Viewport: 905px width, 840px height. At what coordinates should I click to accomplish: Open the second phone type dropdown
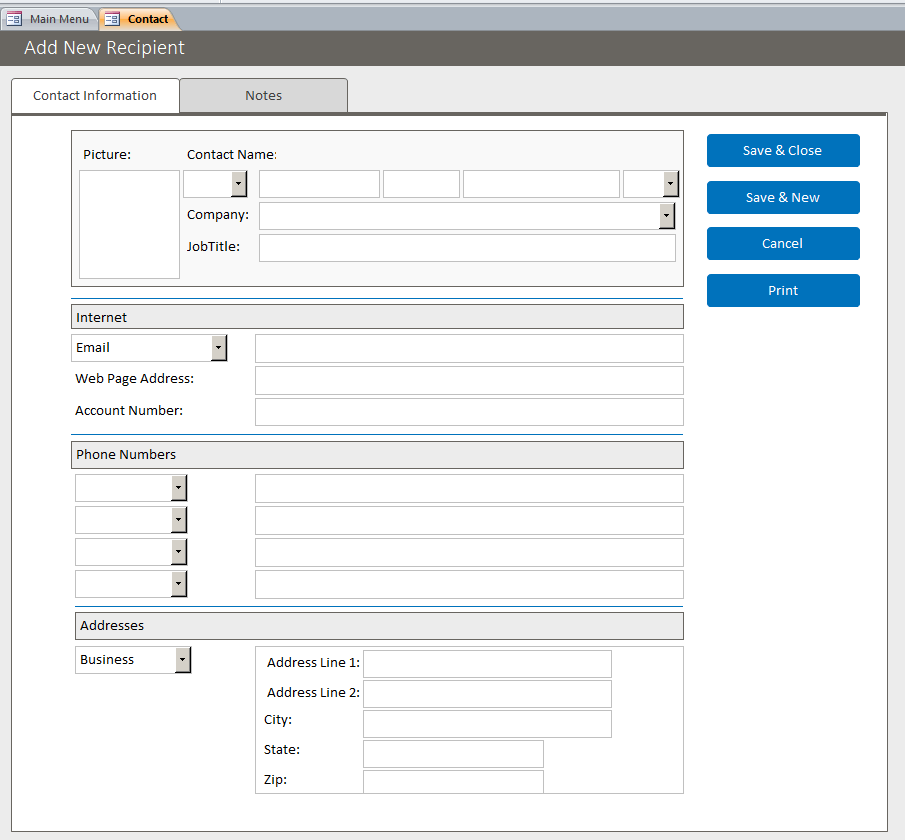pos(179,519)
